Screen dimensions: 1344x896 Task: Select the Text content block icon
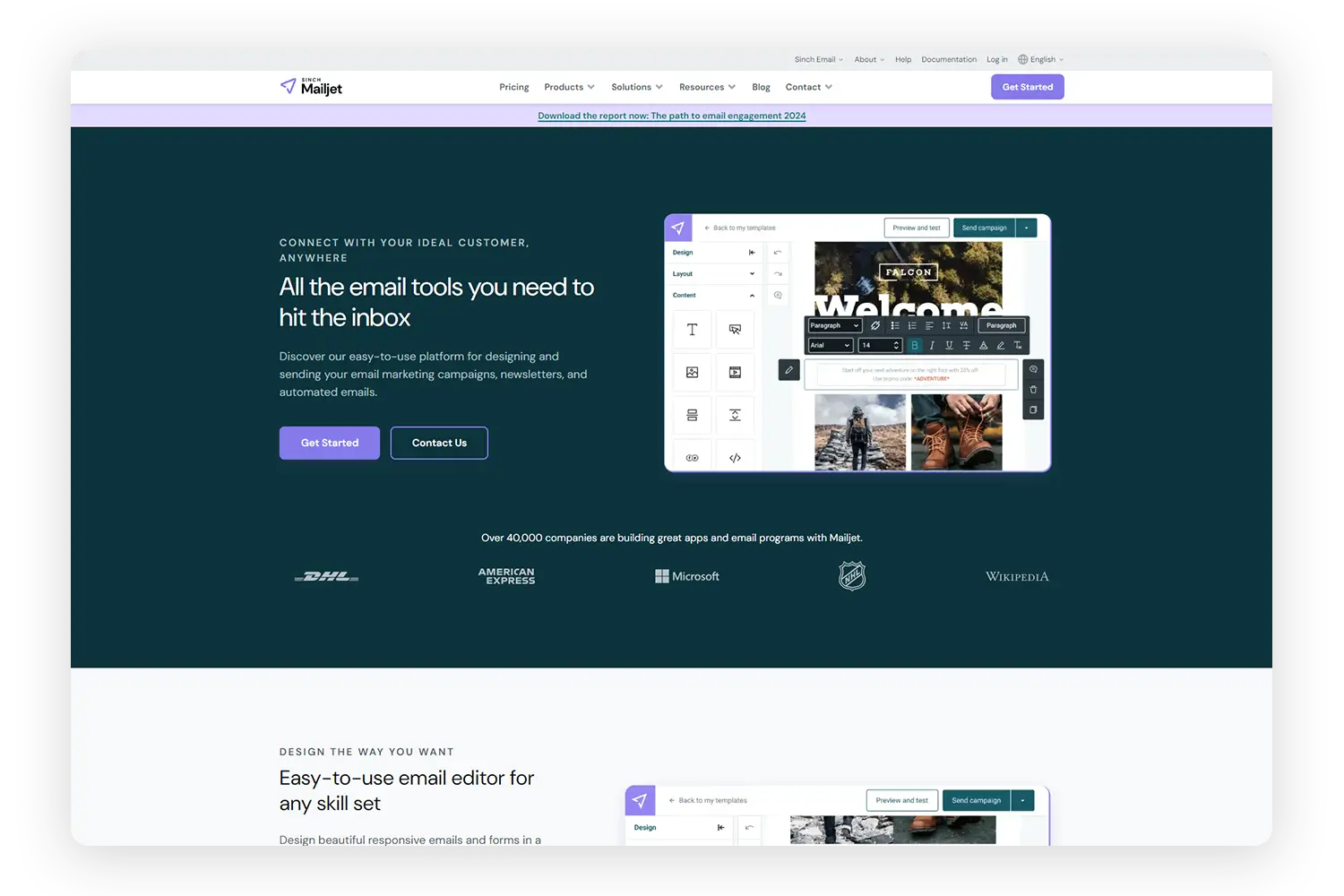(x=692, y=330)
